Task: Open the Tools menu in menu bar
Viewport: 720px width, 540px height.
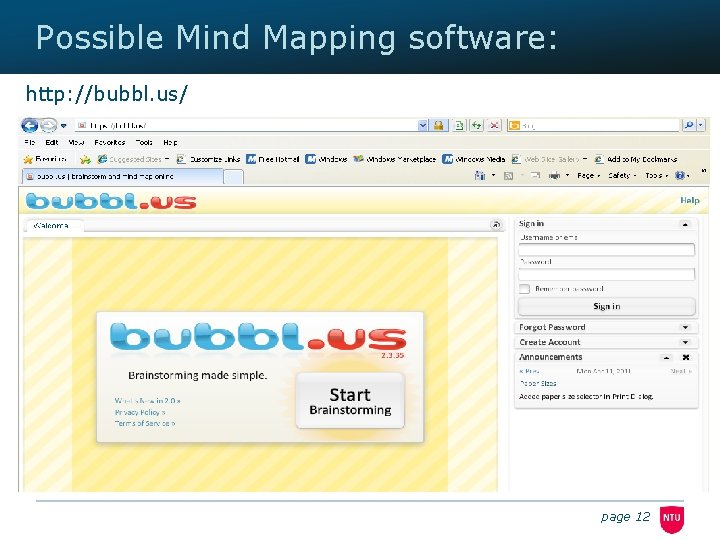Action: click(144, 142)
